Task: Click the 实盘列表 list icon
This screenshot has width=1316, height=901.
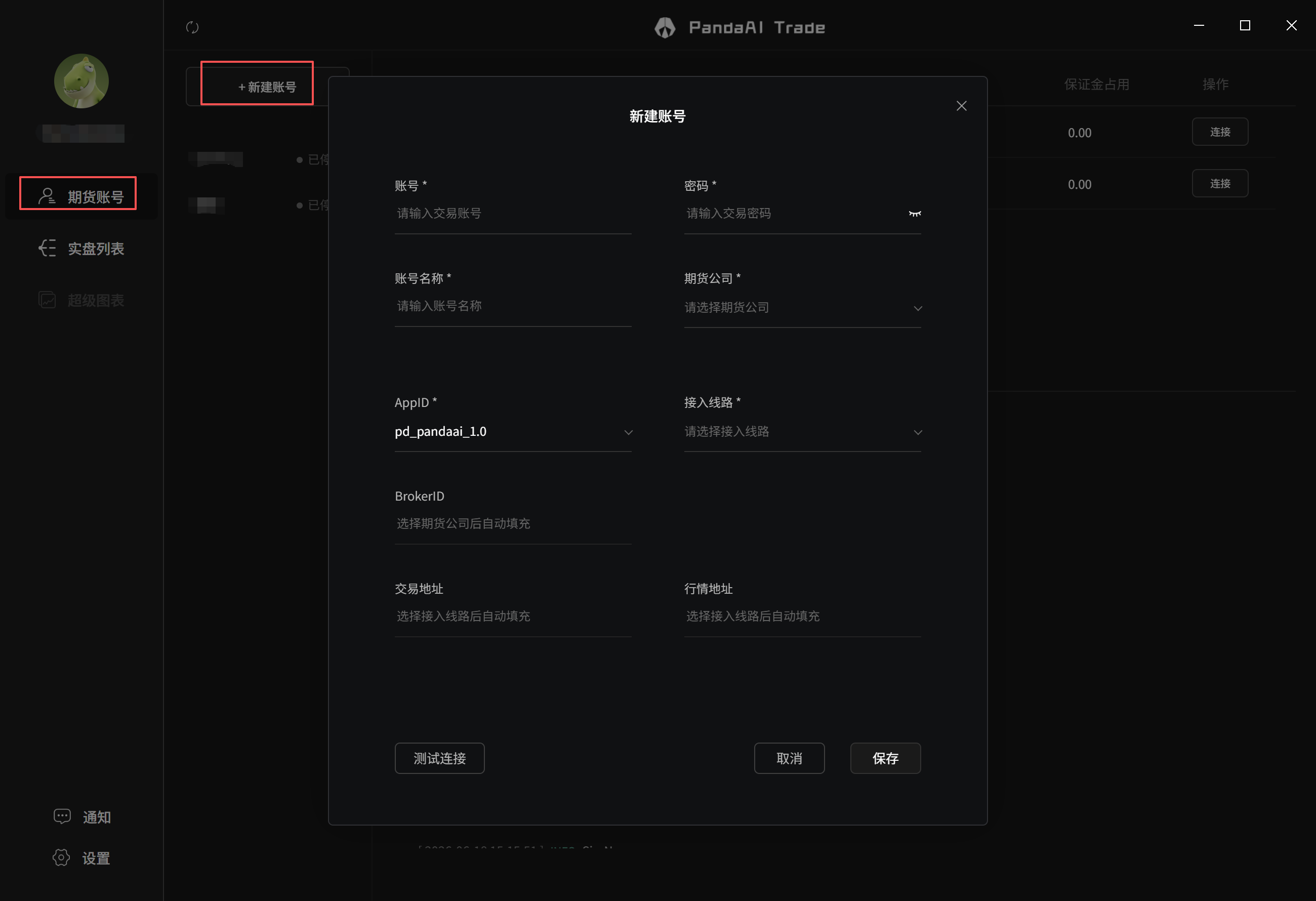Action: (x=47, y=248)
